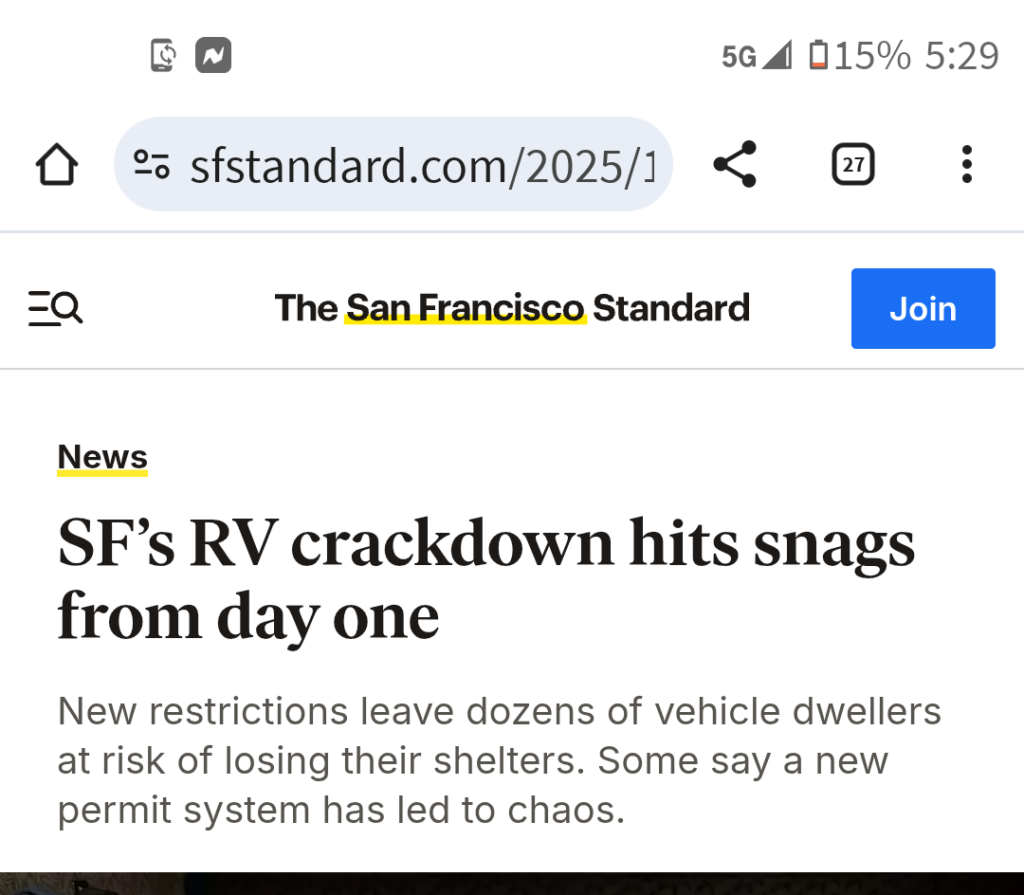Image resolution: width=1024 pixels, height=895 pixels.
Task: Tap the 5:29 clock in status bar
Action: click(x=961, y=56)
